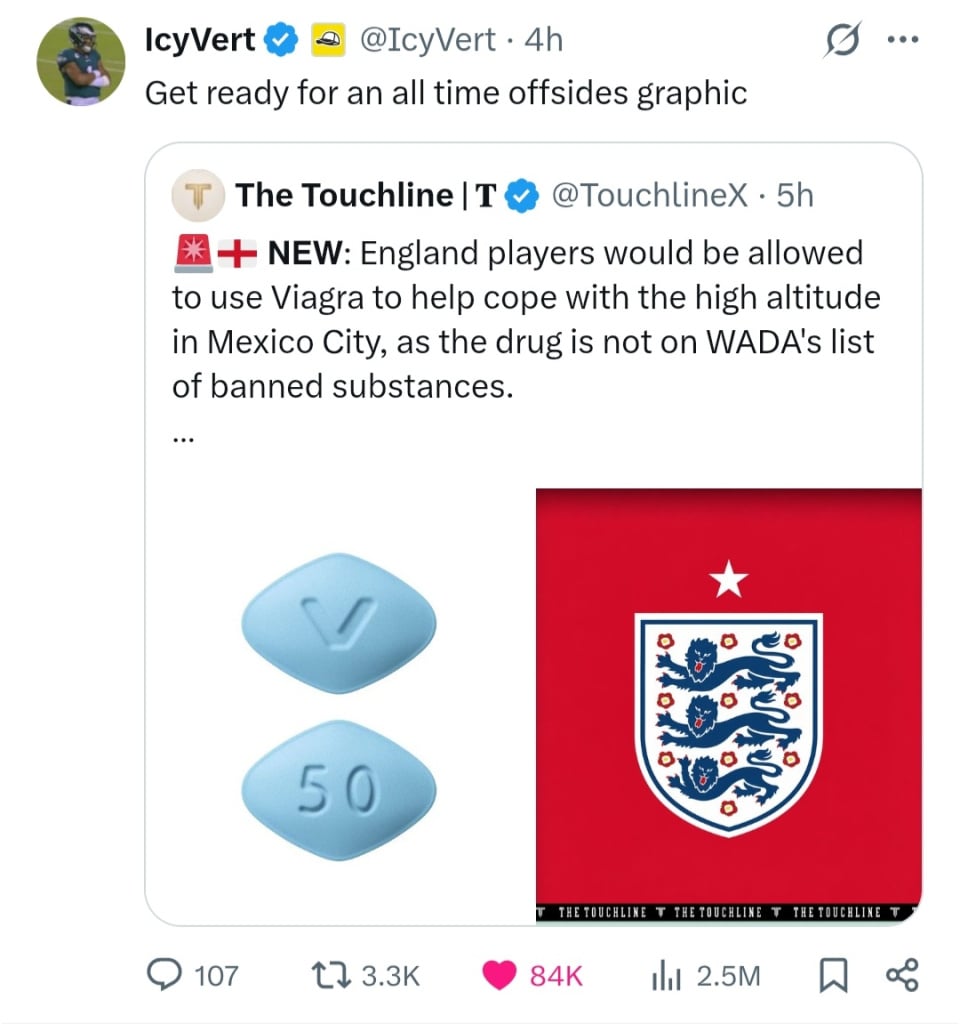Open the England crest image
Screen dimensions: 960x1024
[729, 705]
